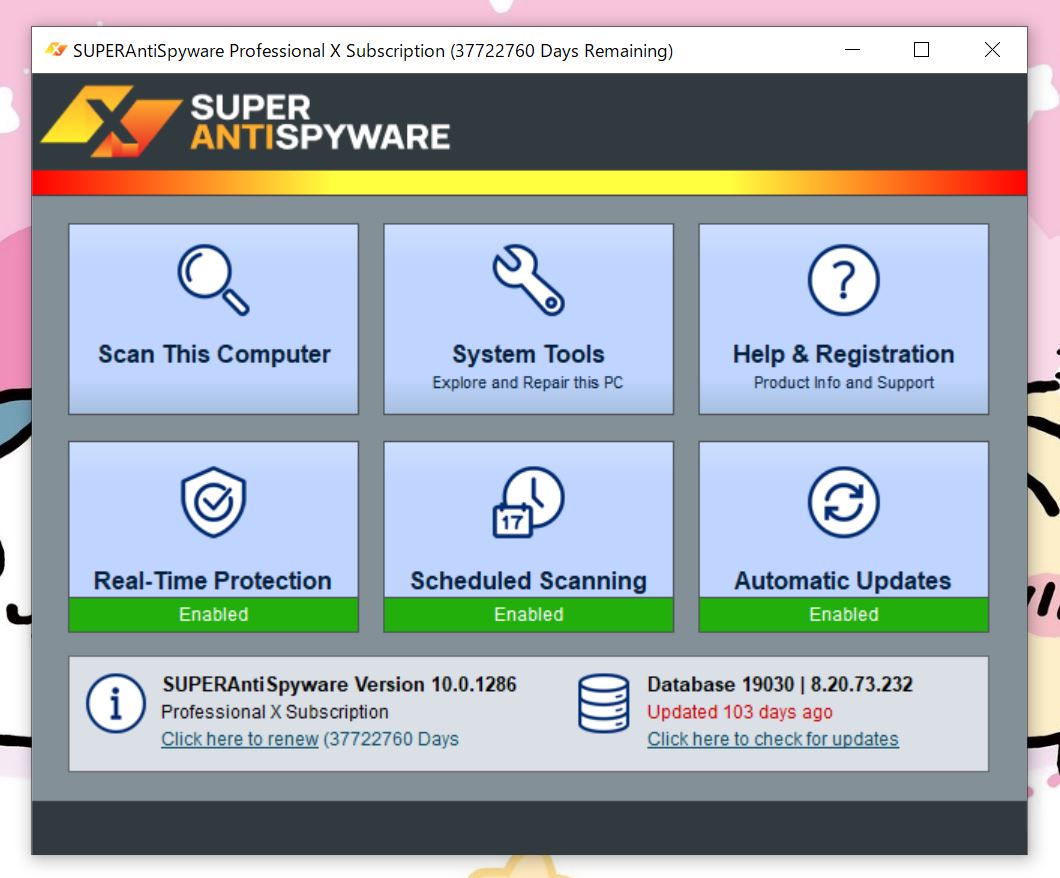
Task: Minimize the SUPERAntiSpyware window
Action: (x=852, y=49)
